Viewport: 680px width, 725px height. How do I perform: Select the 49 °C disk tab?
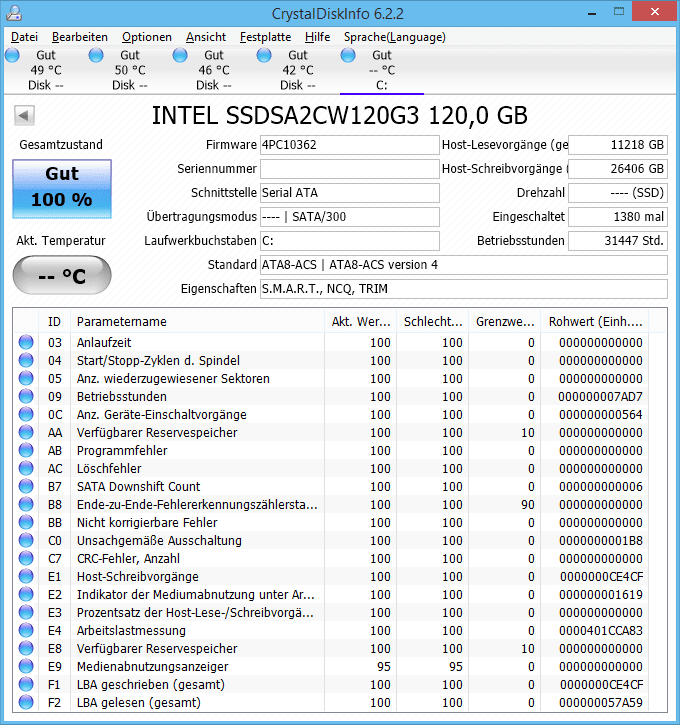[x=46, y=70]
